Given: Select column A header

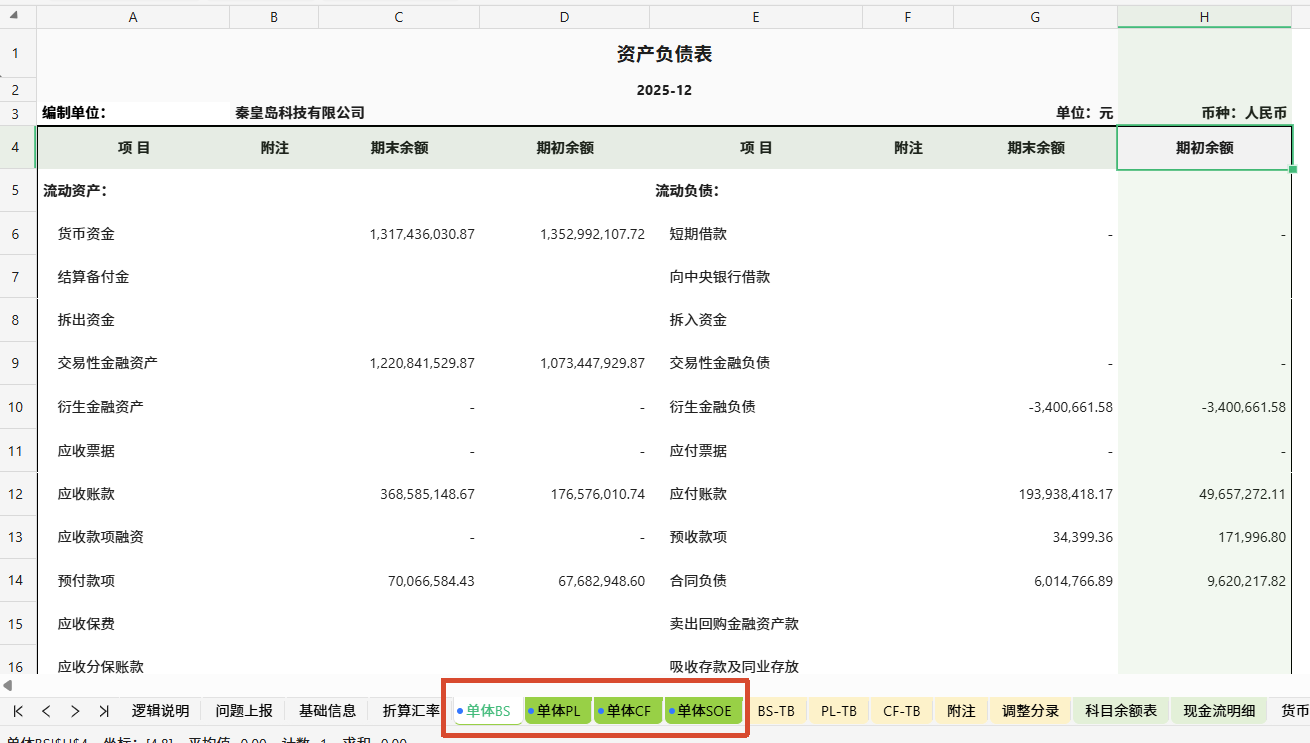Looking at the screenshot, I should pyautogui.click(x=133, y=17).
